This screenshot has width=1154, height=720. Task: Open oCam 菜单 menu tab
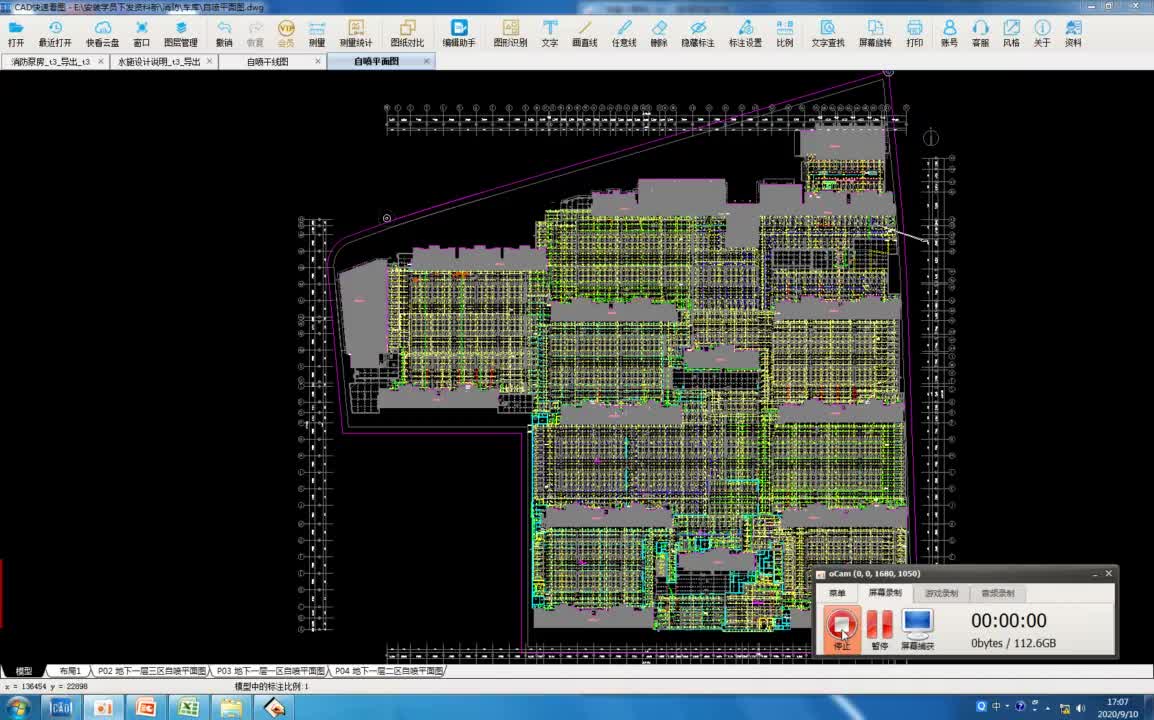click(837, 593)
